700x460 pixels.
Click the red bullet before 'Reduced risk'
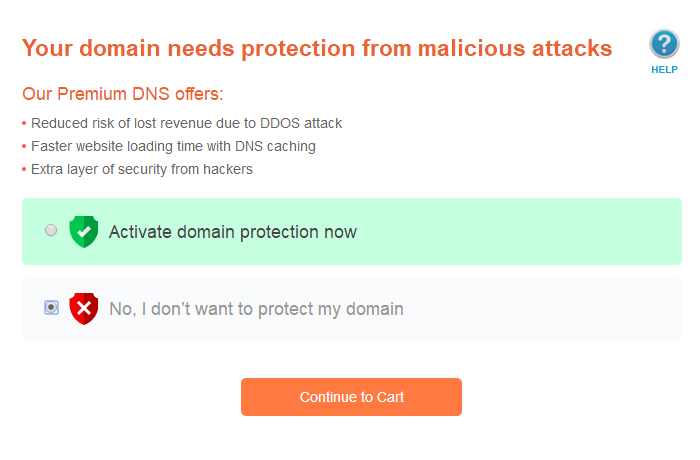click(24, 124)
